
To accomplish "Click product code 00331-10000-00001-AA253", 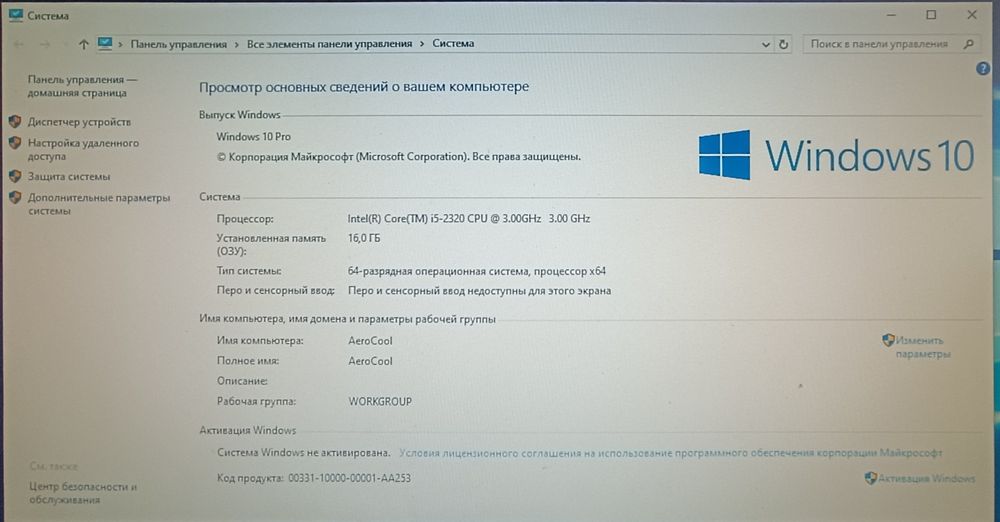I will (x=349, y=478).
